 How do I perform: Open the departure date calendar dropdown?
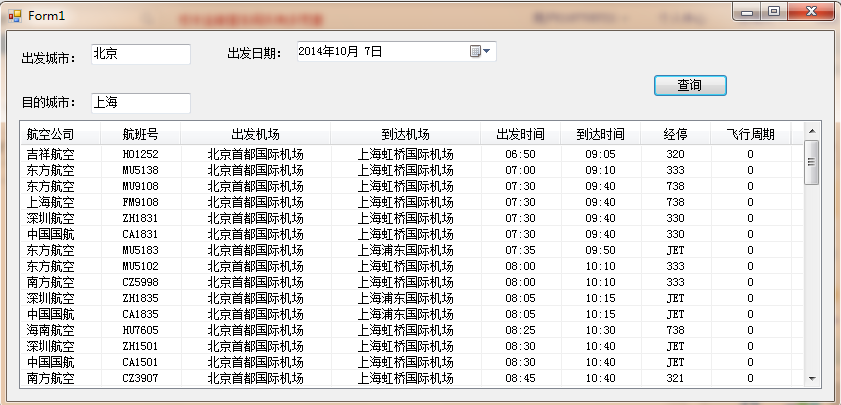click(481, 51)
